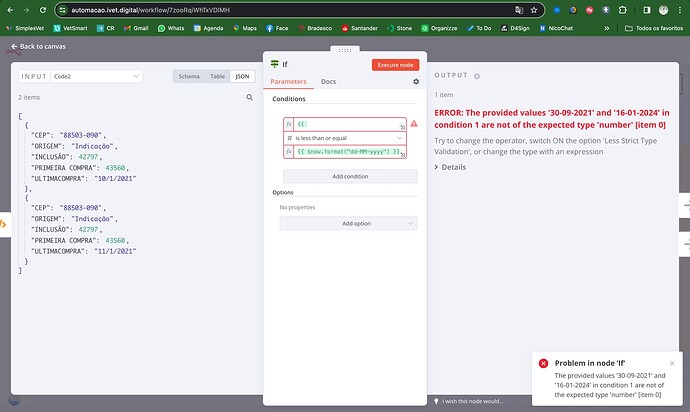
Task: Open the Whats bookmark
Action: click(171, 28)
